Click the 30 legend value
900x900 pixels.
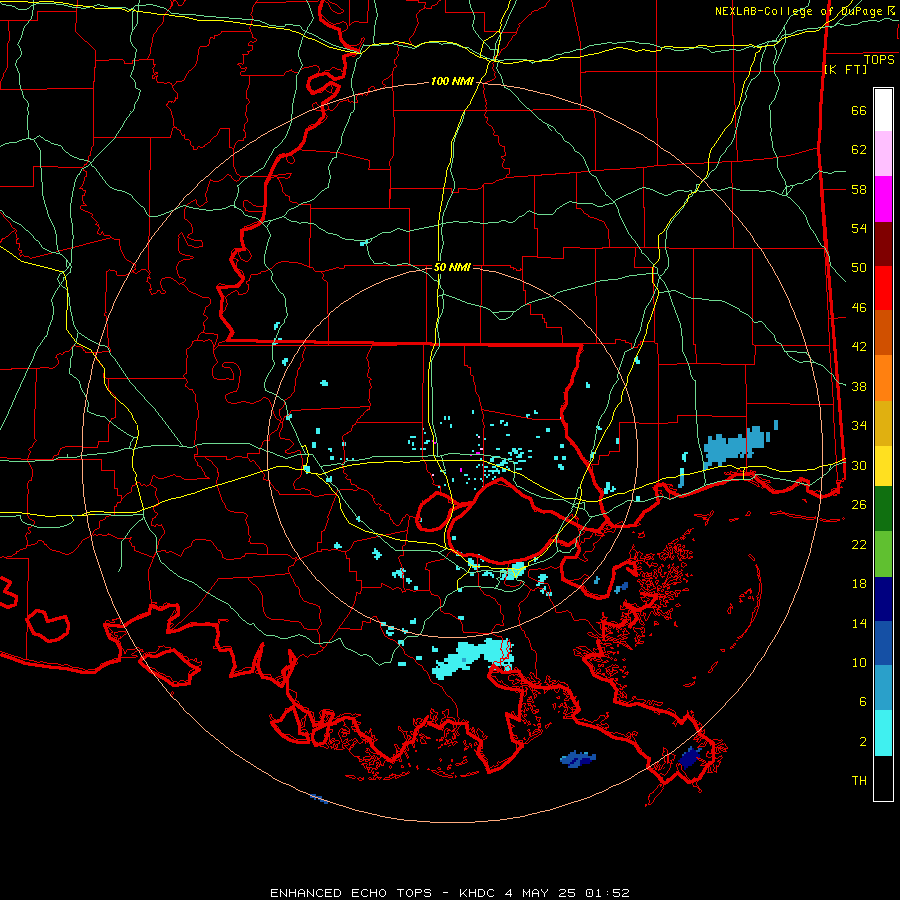coord(859,465)
